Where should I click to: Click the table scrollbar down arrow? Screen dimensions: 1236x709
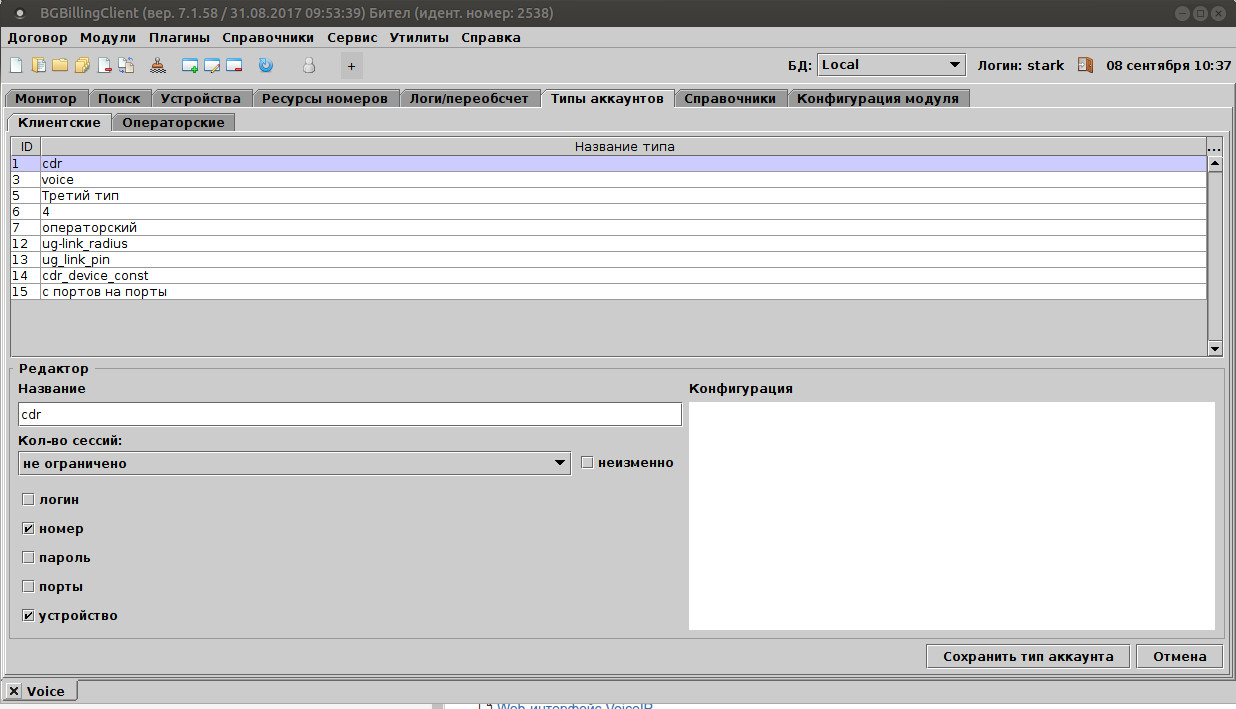tap(1215, 348)
